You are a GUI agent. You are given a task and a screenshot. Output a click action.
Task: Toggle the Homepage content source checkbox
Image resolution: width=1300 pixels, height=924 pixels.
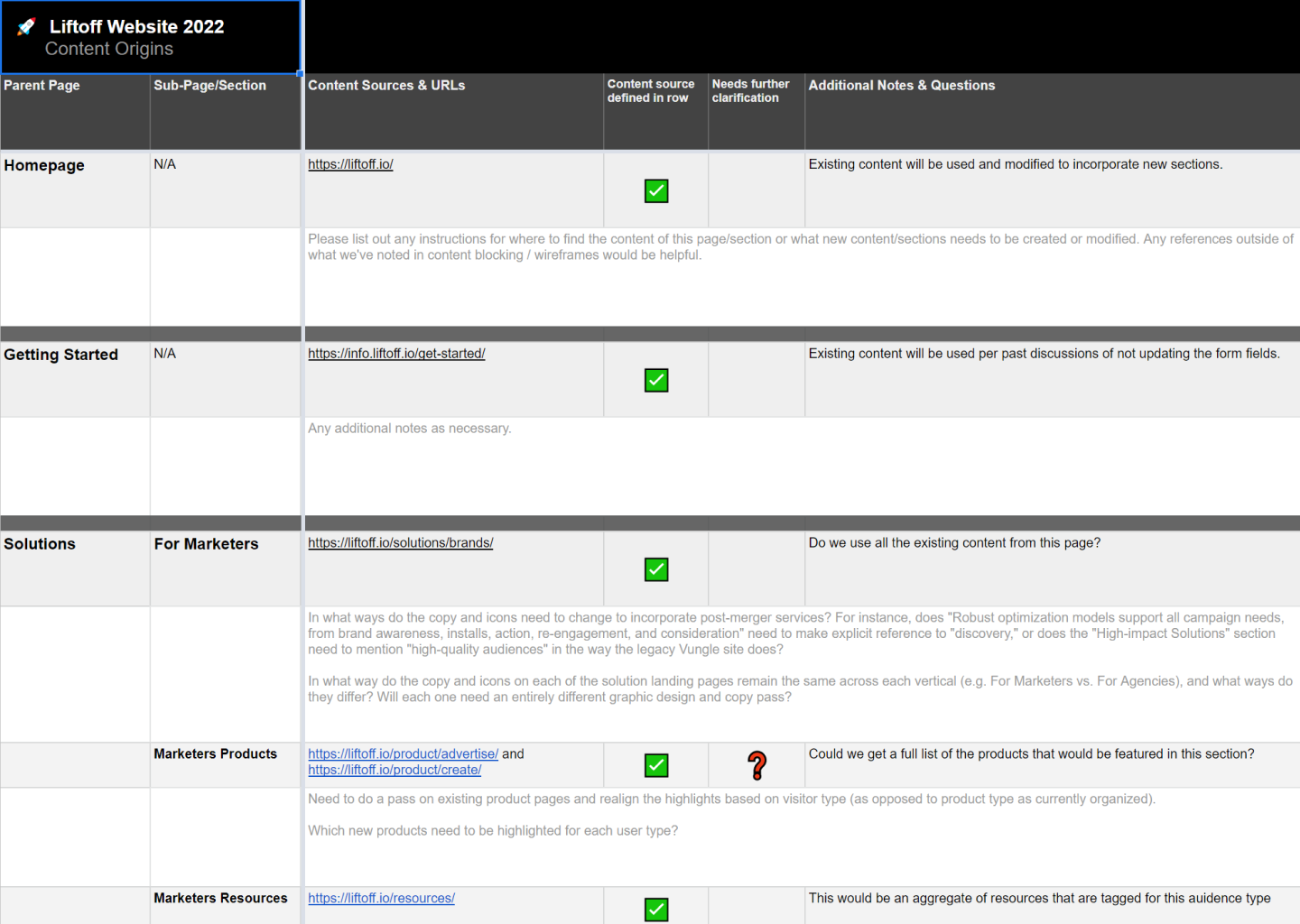[656, 191]
